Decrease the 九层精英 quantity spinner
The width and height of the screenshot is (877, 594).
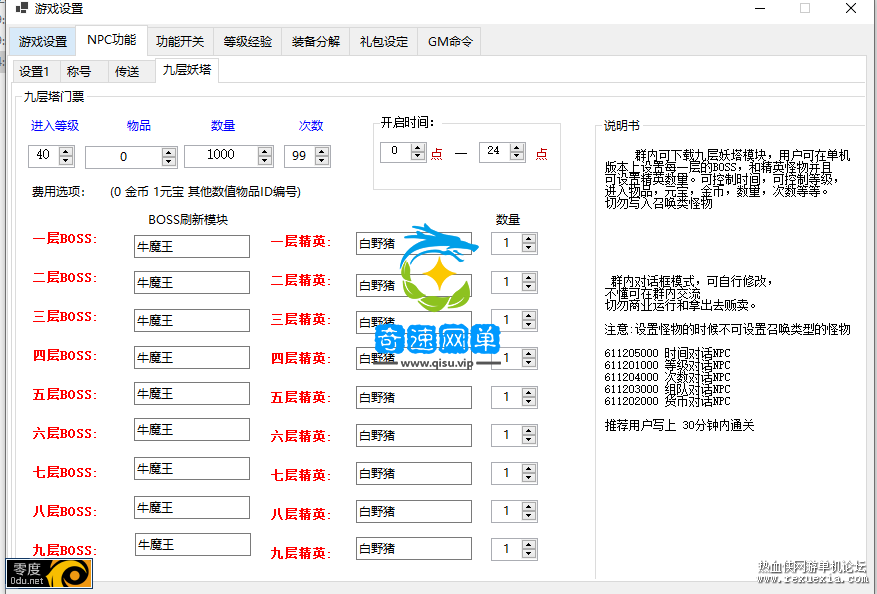pyautogui.click(x=529, y=554)
